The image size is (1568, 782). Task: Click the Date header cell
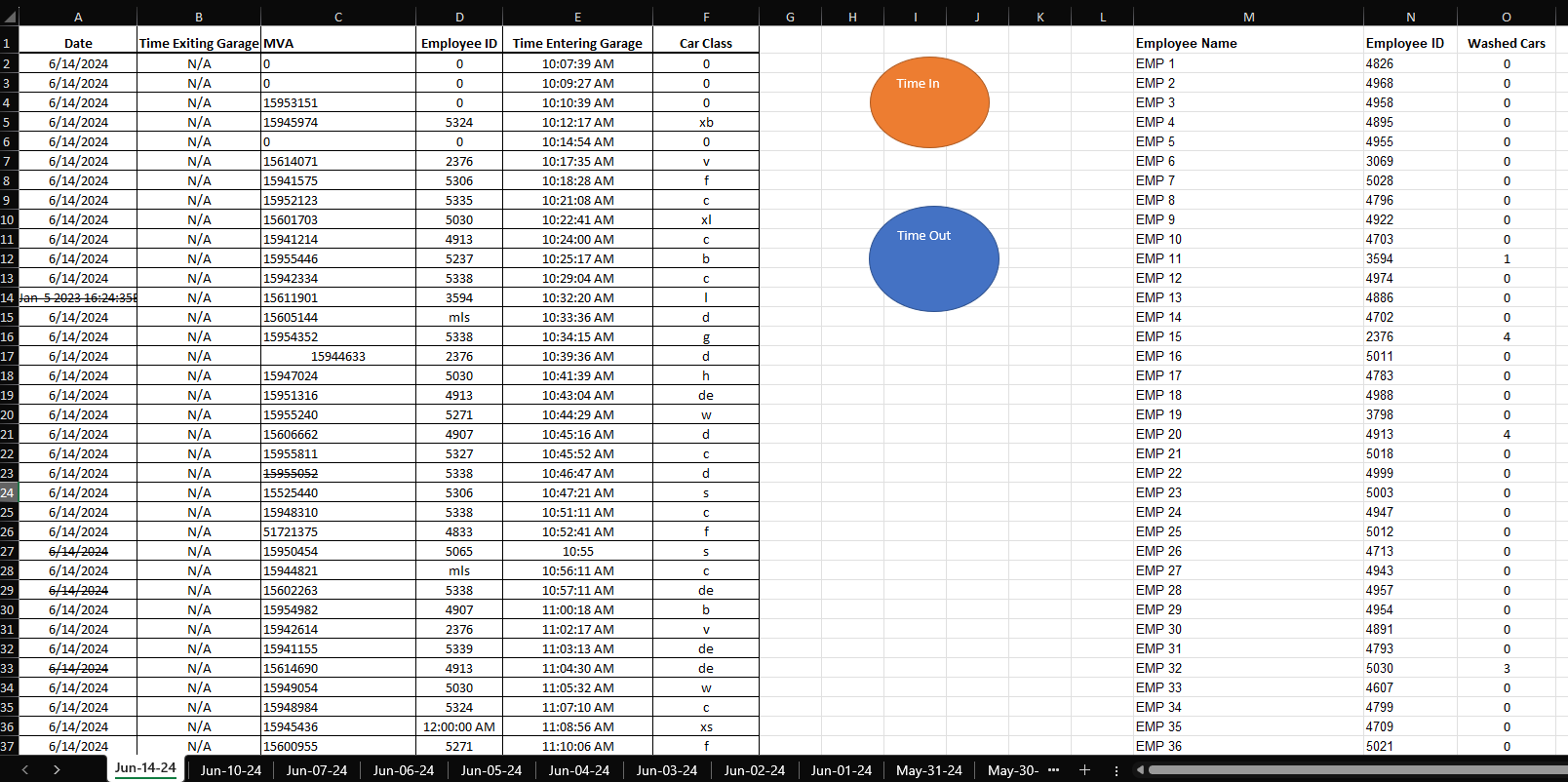click(78, 43)
